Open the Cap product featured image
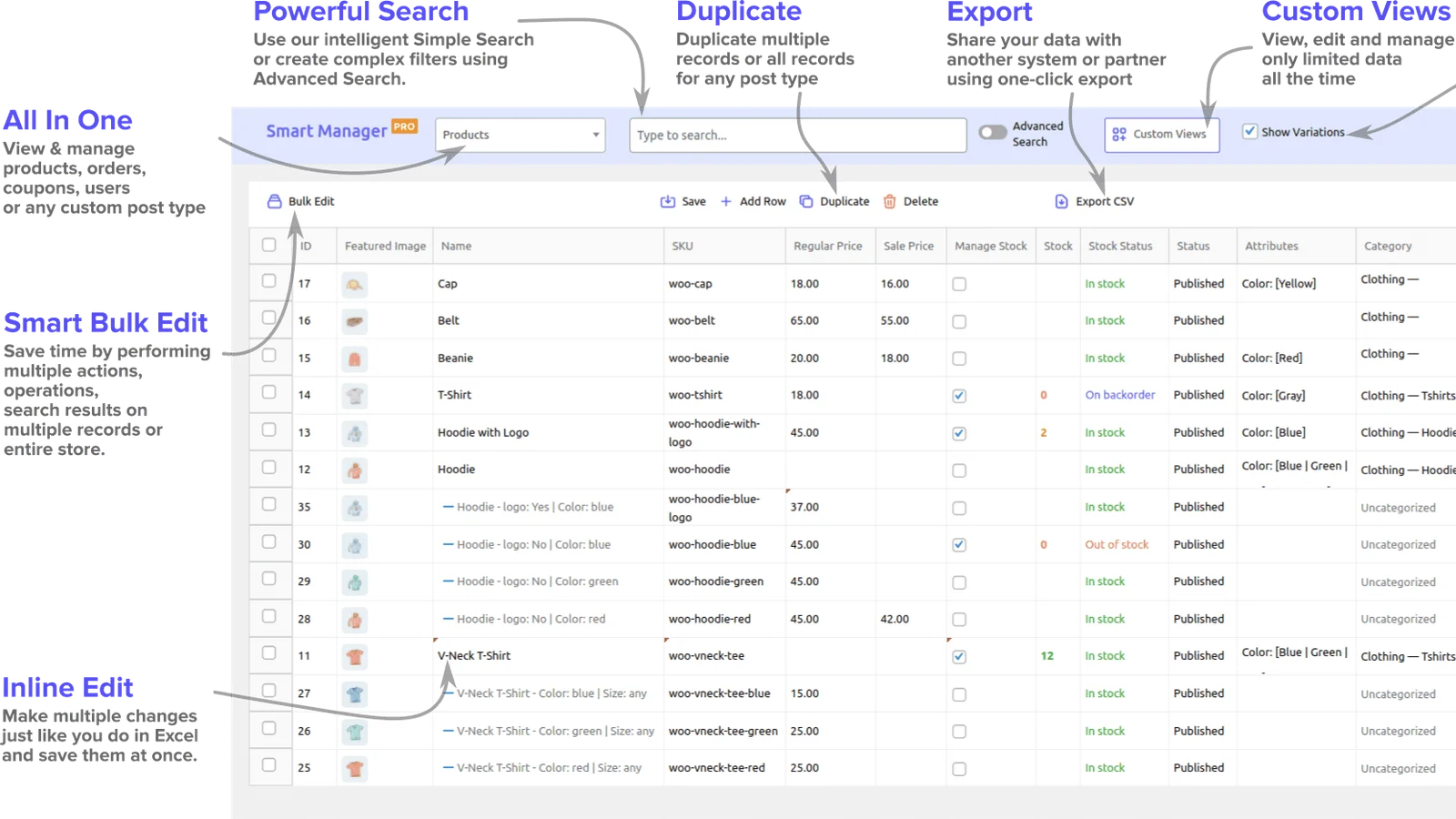The width and height of the screenshot is (1456, 819). click(x=355, y=285)
